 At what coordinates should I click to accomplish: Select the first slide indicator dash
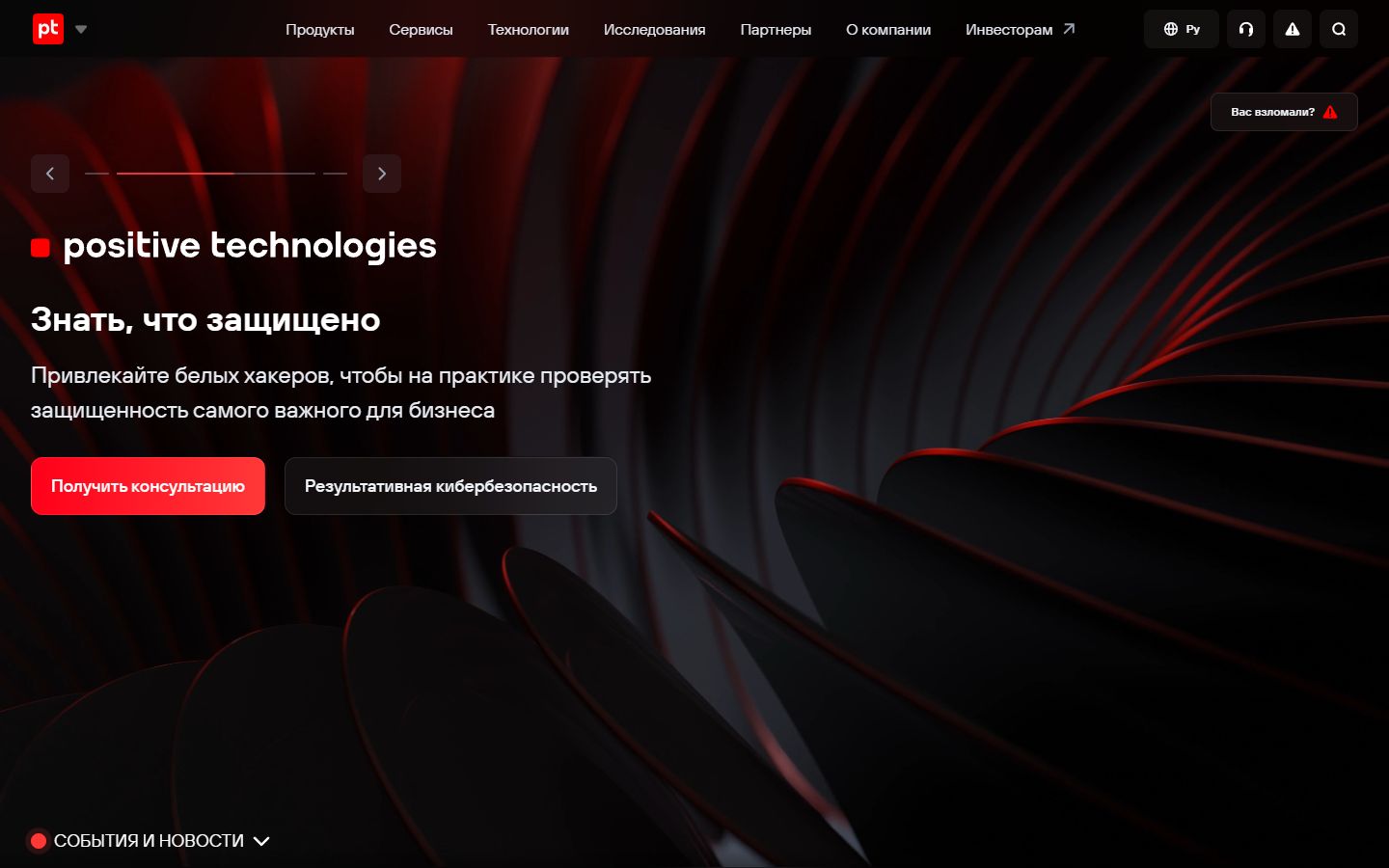point(96,174)
